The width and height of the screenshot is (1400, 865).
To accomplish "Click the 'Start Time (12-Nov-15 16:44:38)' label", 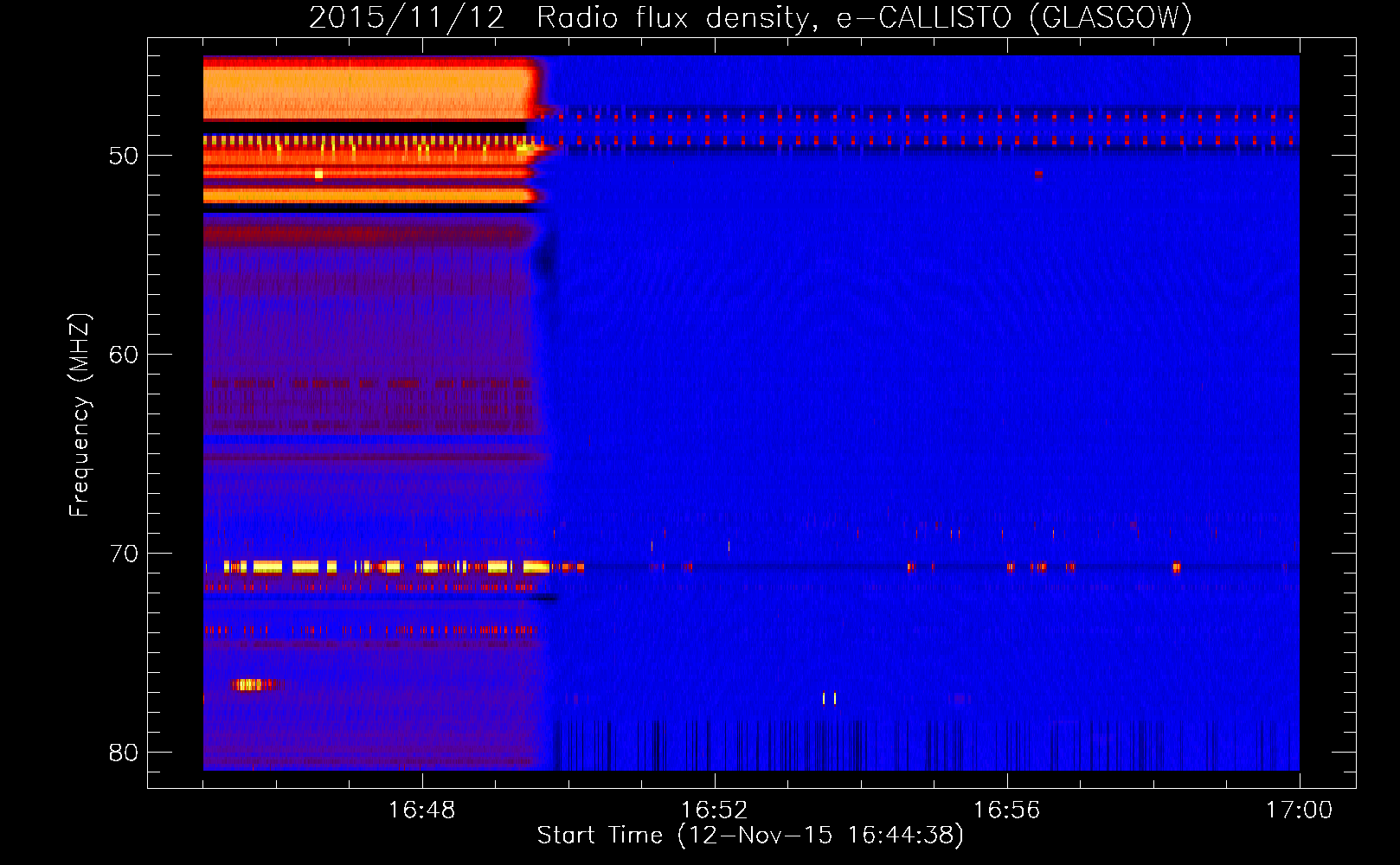I will (x=750, y=836).
